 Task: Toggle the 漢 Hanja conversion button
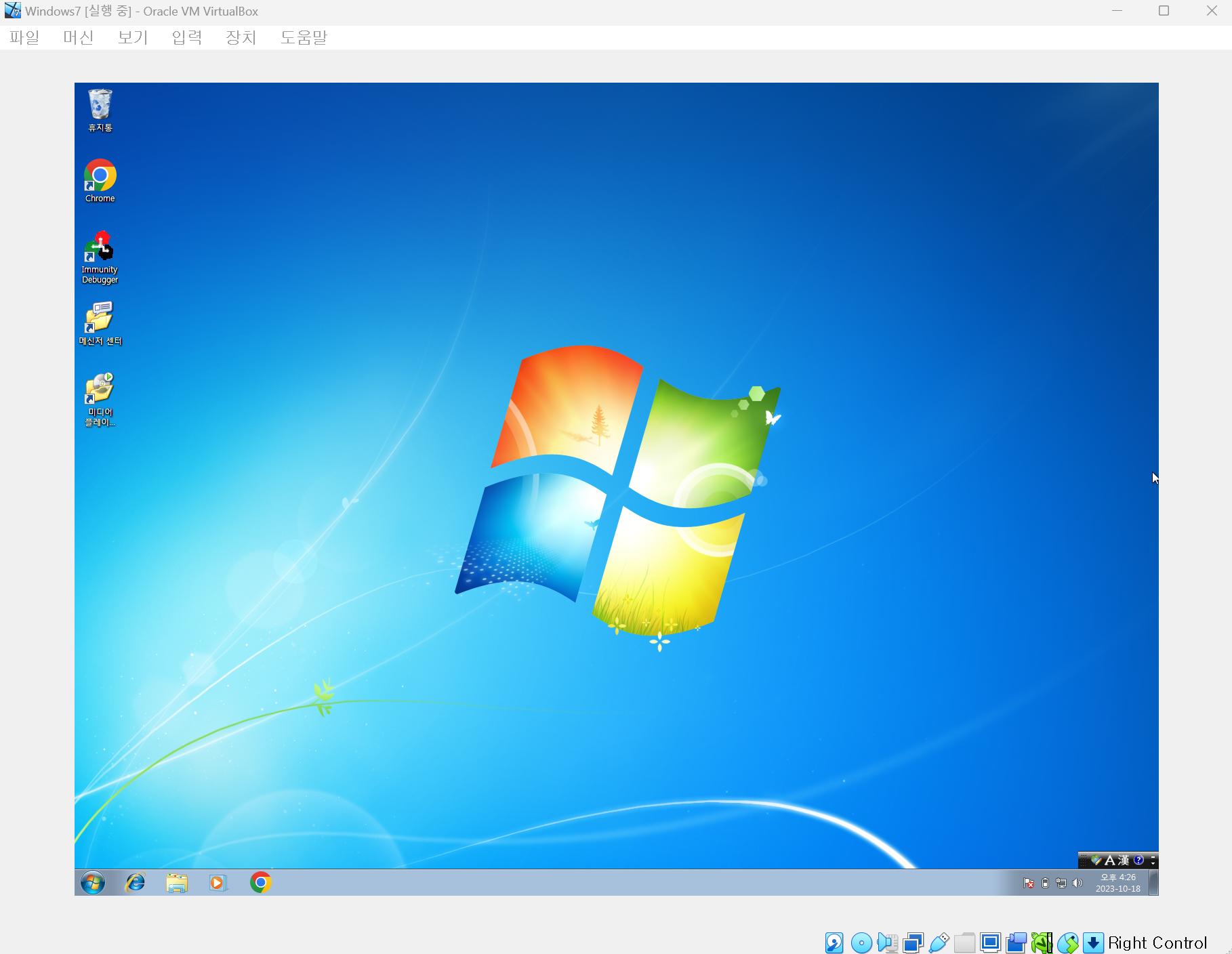1124,860
